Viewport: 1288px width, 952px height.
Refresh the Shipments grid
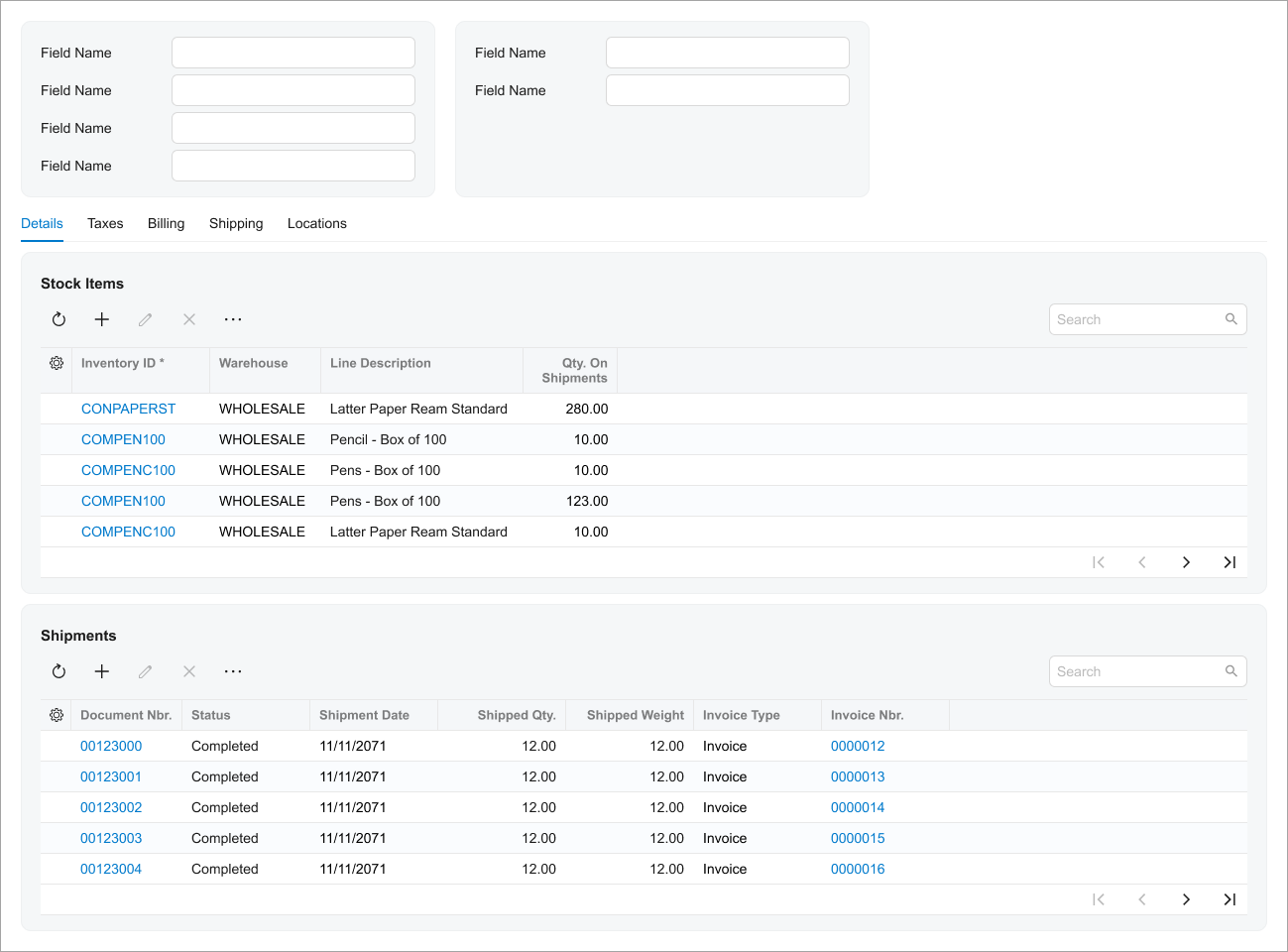pos(59,671)
